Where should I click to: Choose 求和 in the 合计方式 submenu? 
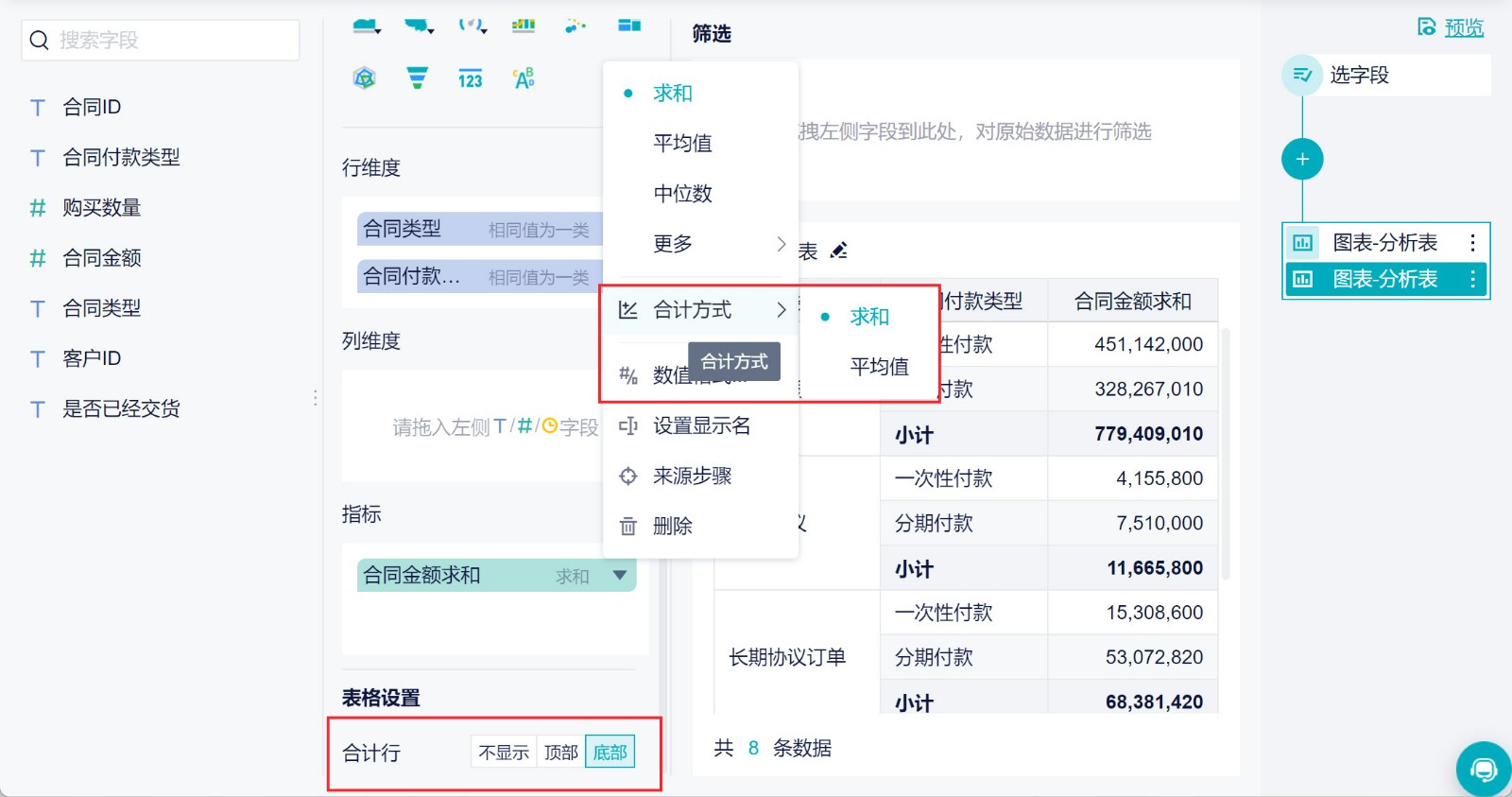point(869,317)
